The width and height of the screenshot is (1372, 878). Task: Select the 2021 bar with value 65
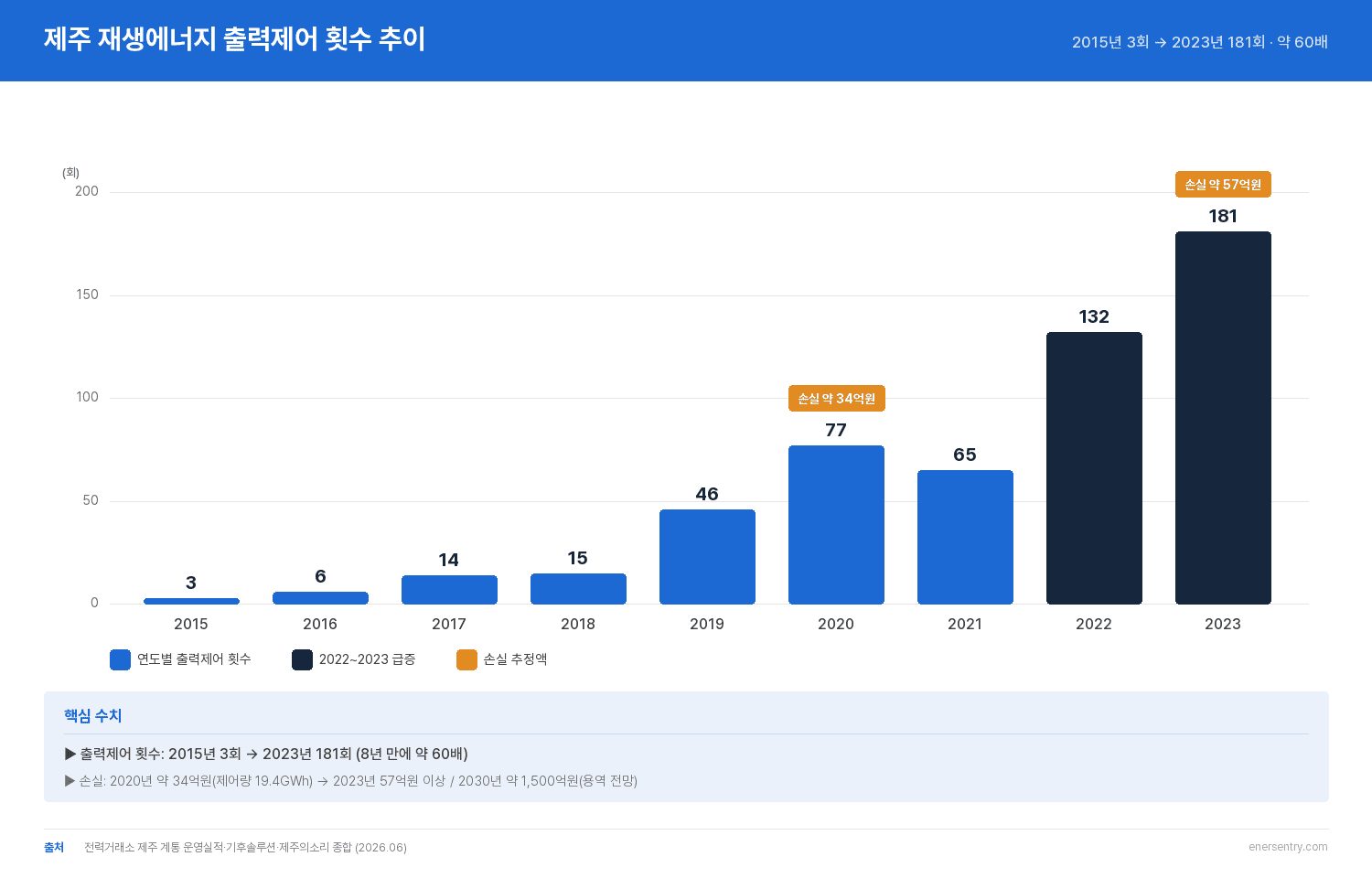pos(965,537)
